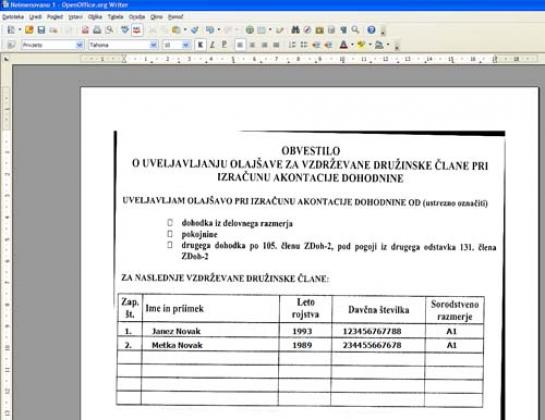Open the Datoteka menu
The width and height of the screenshot is (545, 420).
tap(13, 17)
